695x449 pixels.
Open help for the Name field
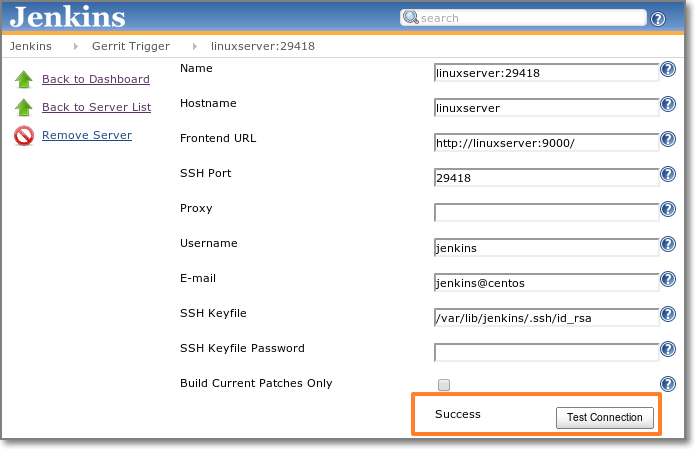click(x=668, y=69)
